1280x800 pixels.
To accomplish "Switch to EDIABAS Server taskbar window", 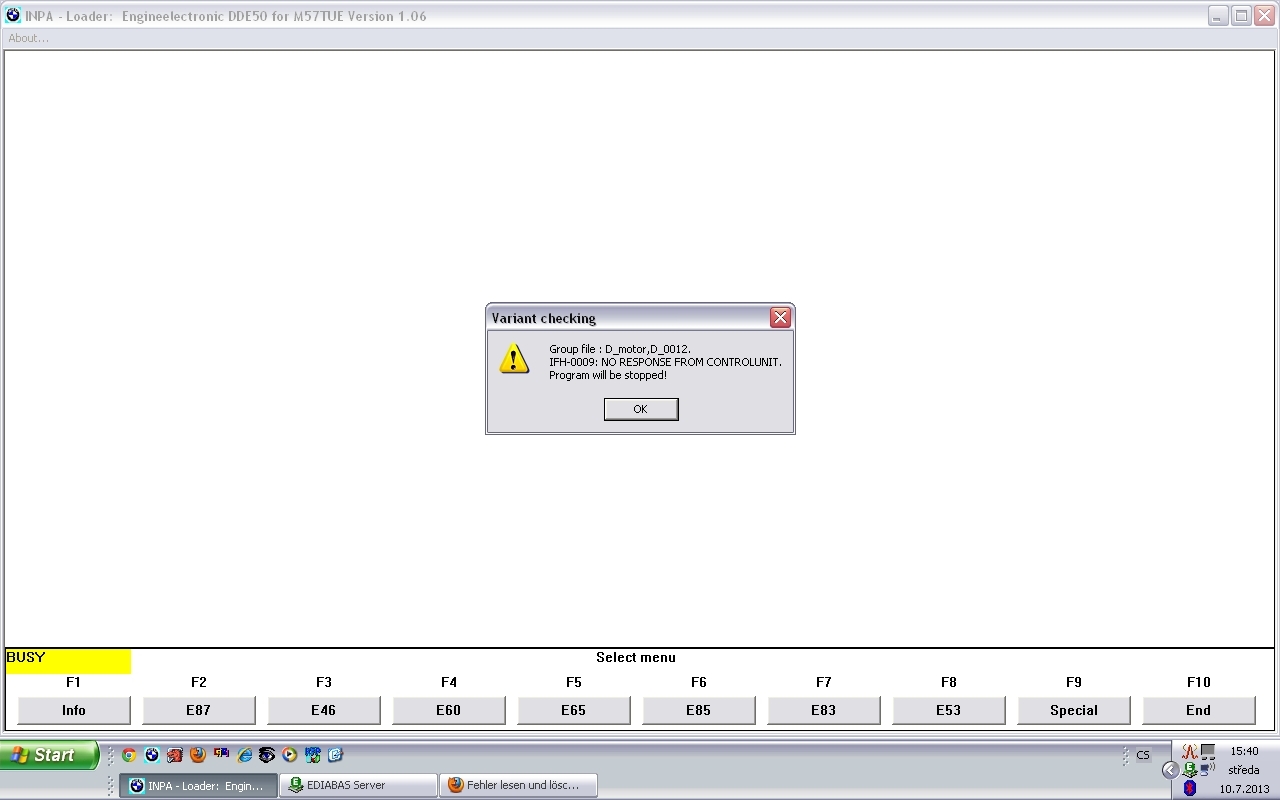I will 358,786.
